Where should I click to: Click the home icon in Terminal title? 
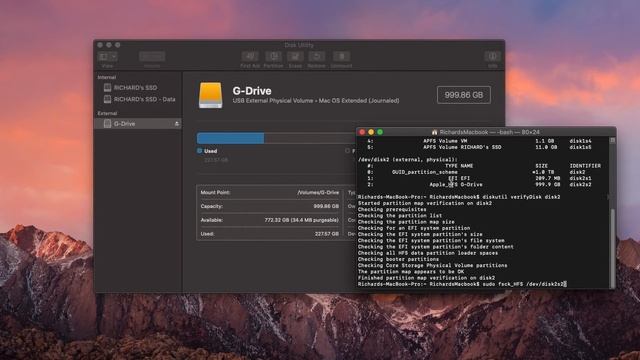[434, 132]
